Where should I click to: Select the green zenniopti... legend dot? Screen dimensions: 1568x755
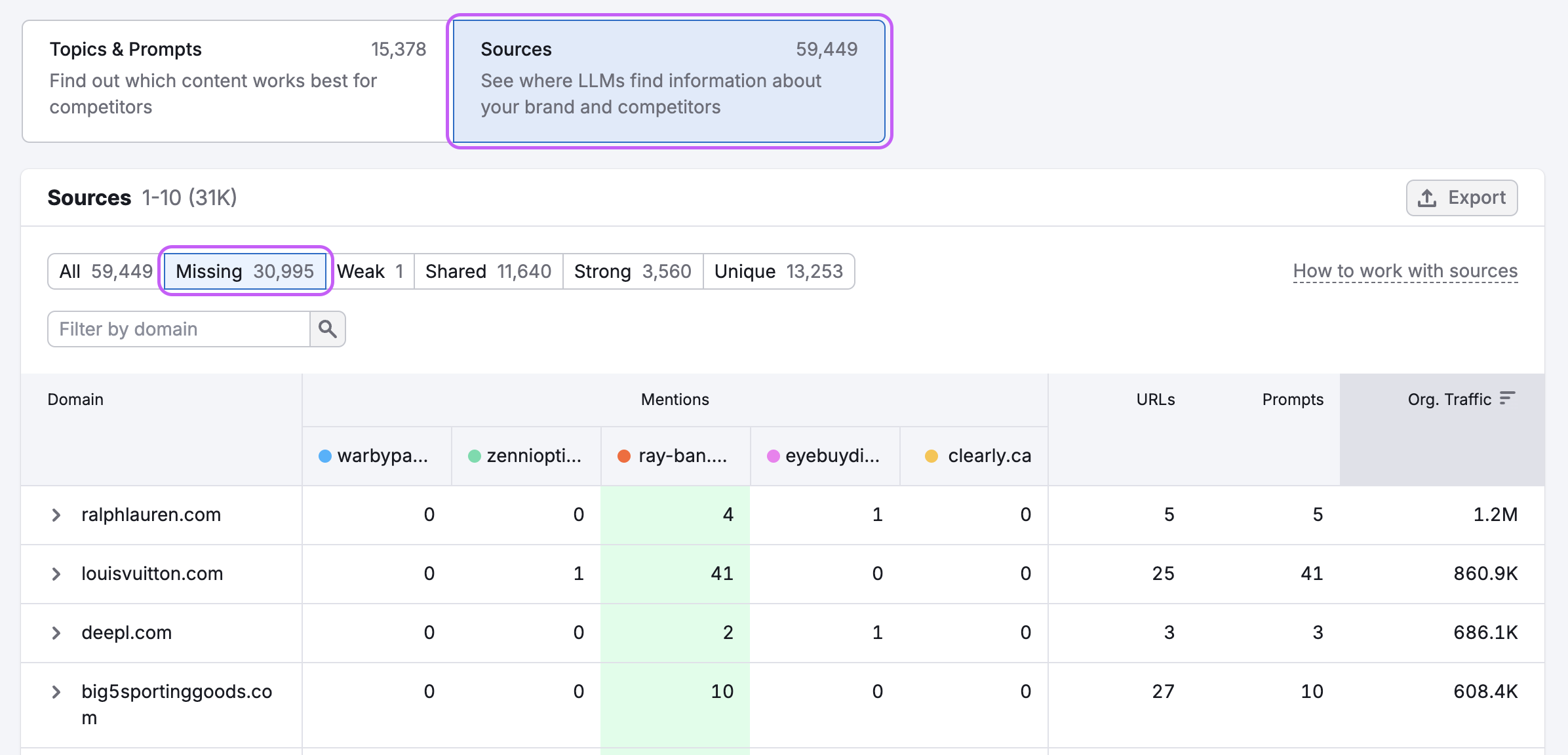(473, 455)
